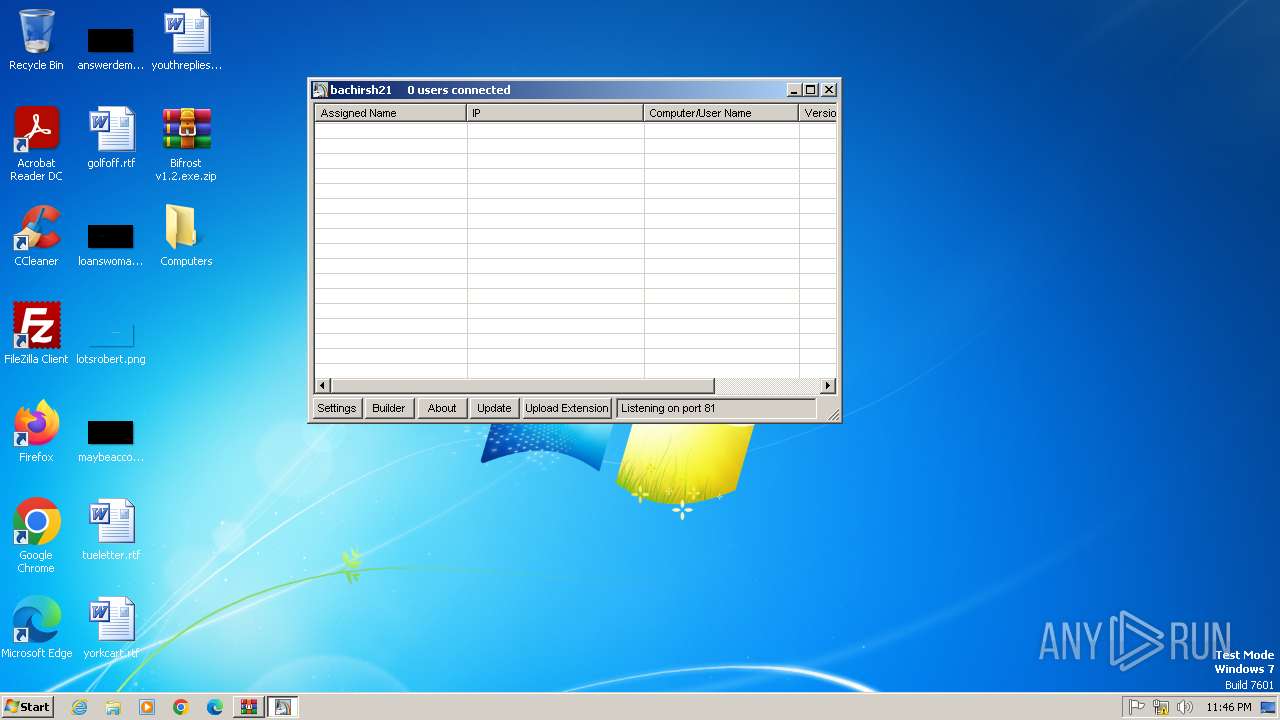Select the youthreplies Word document icon

pos(186,40)
